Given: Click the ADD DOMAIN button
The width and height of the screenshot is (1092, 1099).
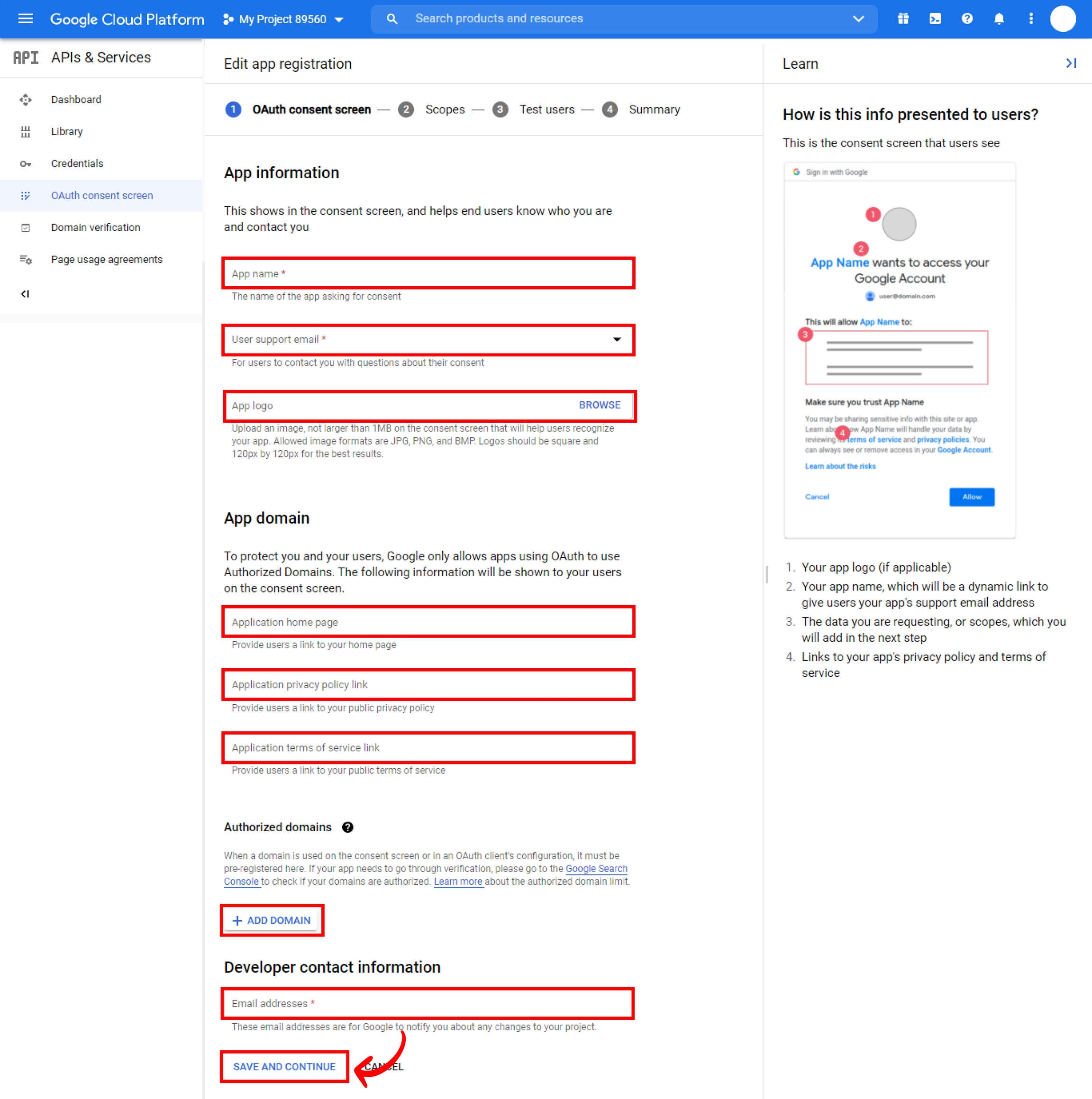Looking at the screenshot, I should pos(272,920).
